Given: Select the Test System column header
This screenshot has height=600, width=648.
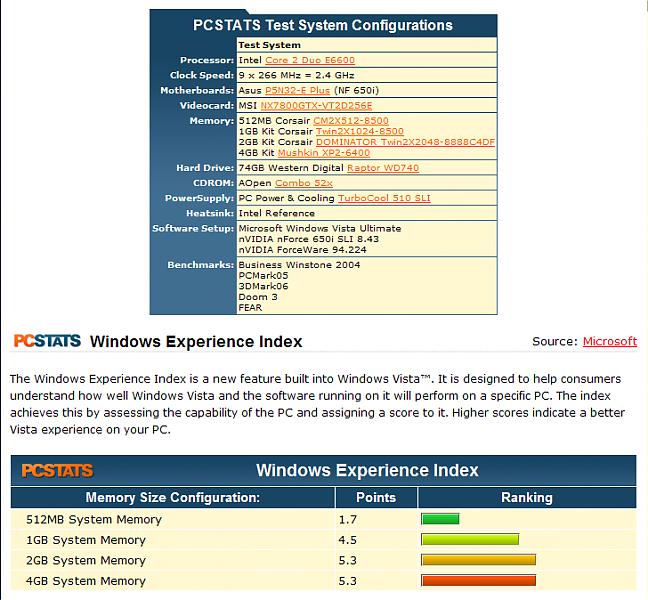Looking at the screenshot, I should click(269, 45).
